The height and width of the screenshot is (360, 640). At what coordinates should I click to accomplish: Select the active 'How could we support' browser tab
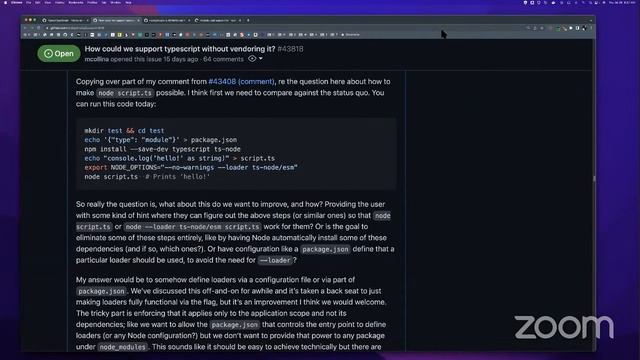click(x=116, y=20)
